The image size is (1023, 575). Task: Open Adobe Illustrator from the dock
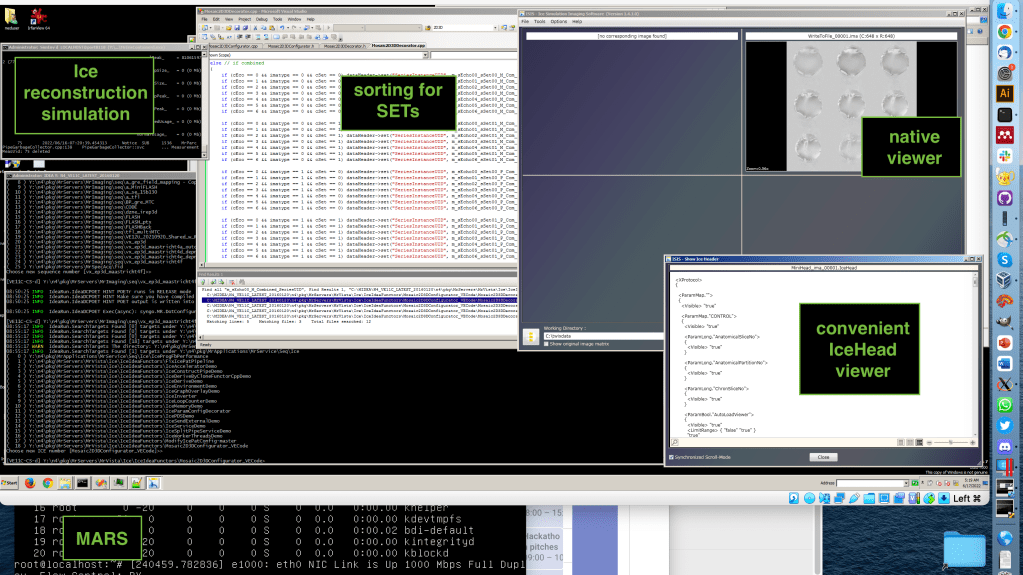click(x=1005, y=93)
